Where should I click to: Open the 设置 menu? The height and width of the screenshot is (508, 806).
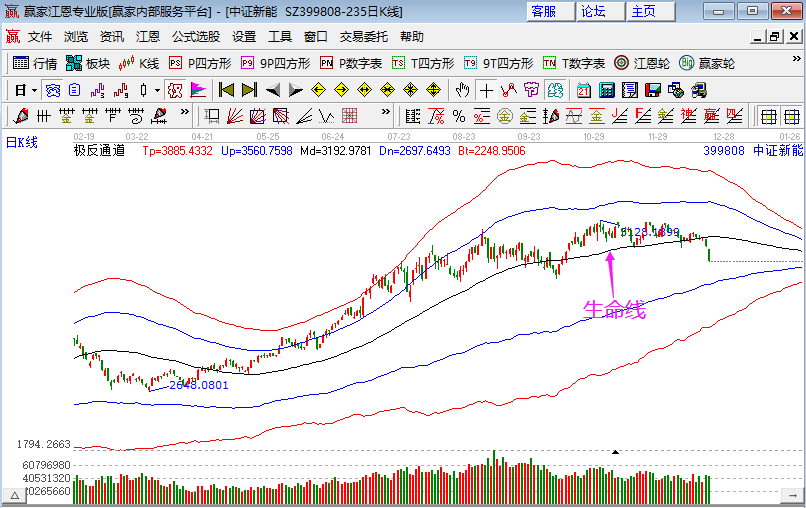click(x=244, y=37)
